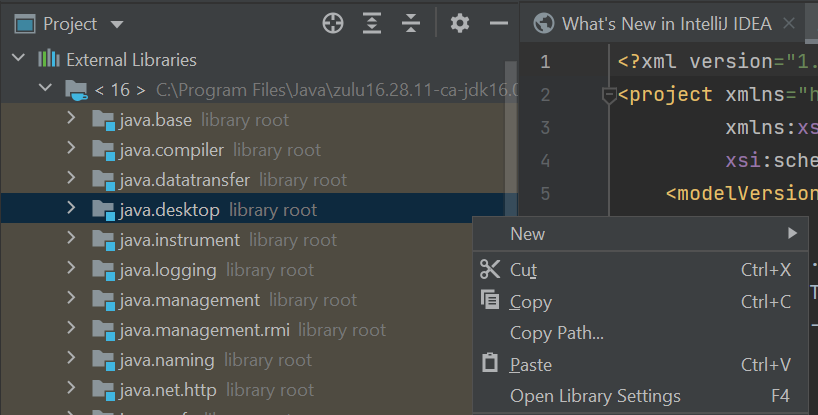The width and height of the screenshot is (818, 415).
Task: Choose Cut from context menu
Action: [x=640, y=270]
